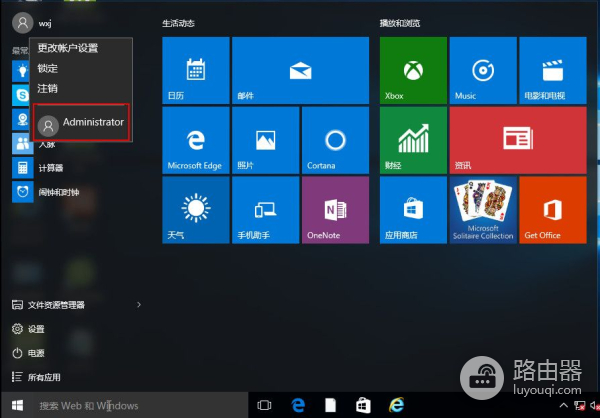
Task: Click the Task View icon in taskbar
Action: tap(265, 405)
